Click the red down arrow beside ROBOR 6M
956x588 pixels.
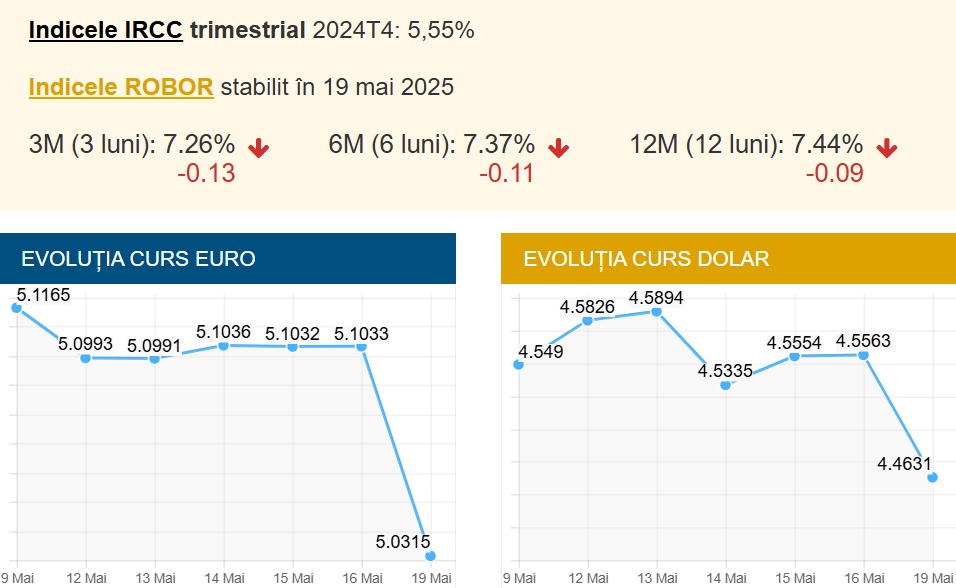[x=559, y=148]
